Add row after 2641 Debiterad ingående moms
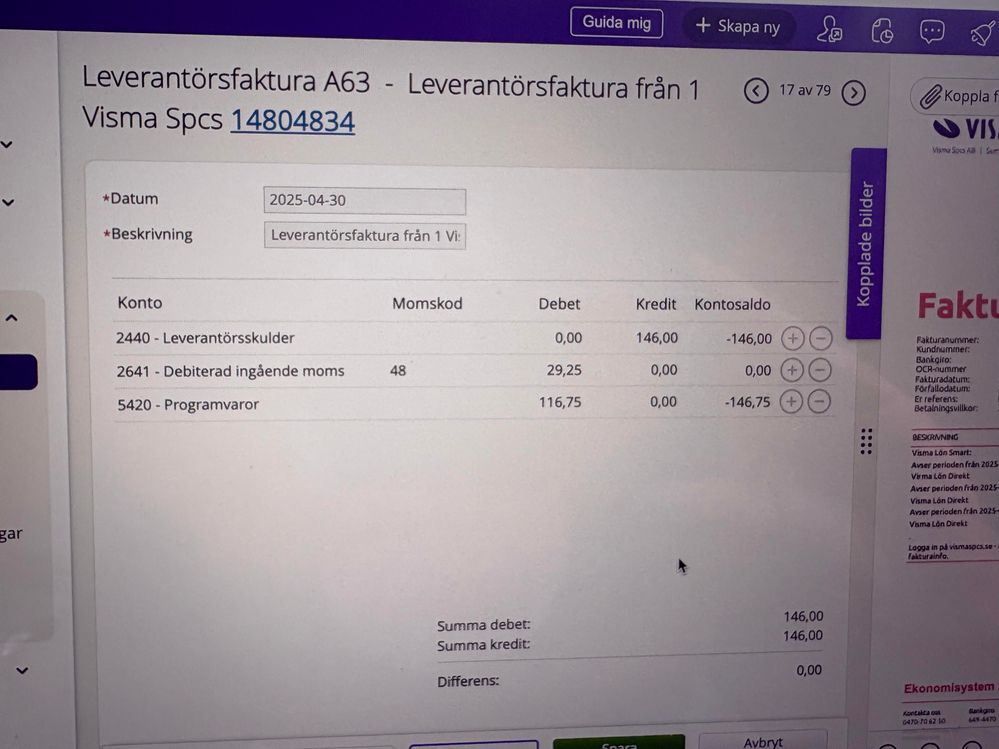Viewport: 999px width, 749px height. point(791,370)
